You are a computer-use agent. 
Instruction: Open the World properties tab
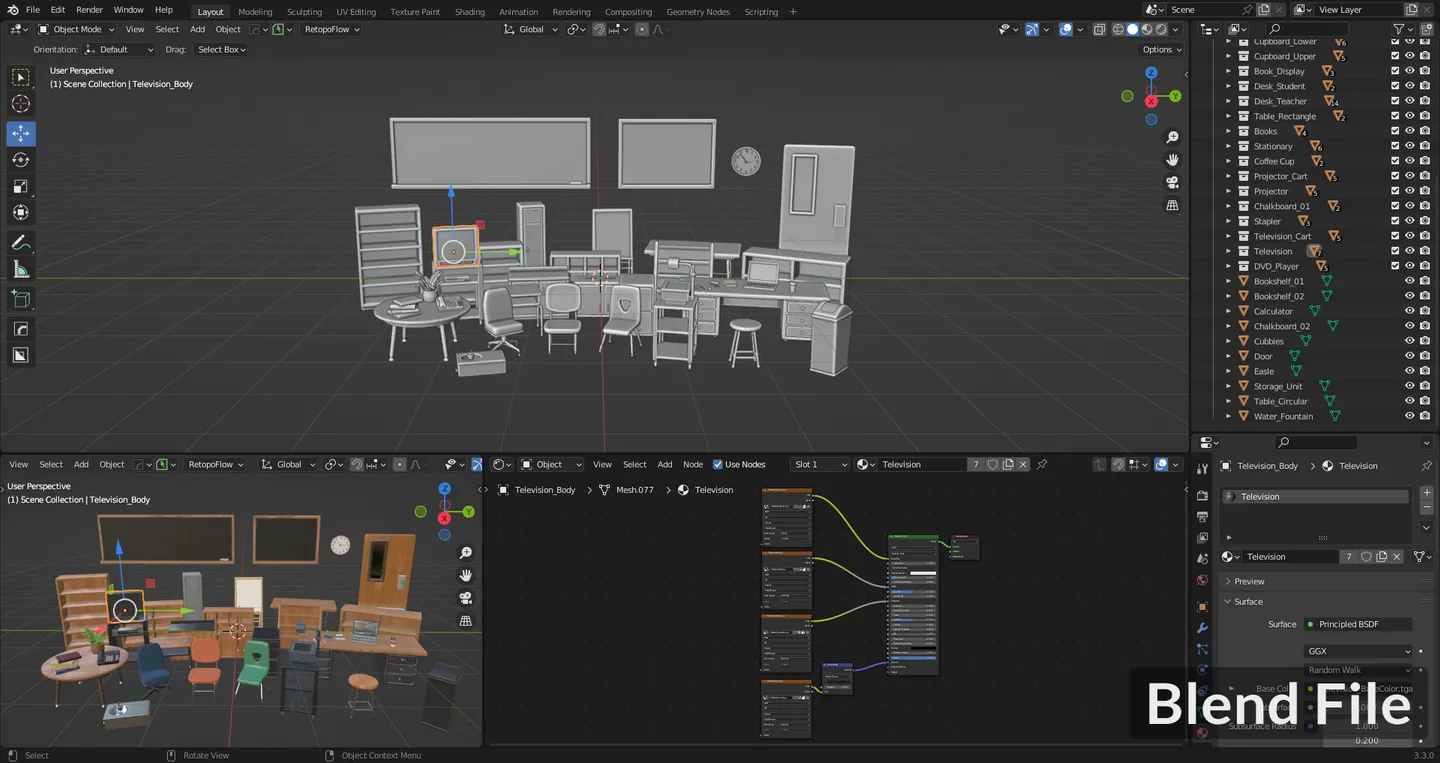coord(1202,580)
